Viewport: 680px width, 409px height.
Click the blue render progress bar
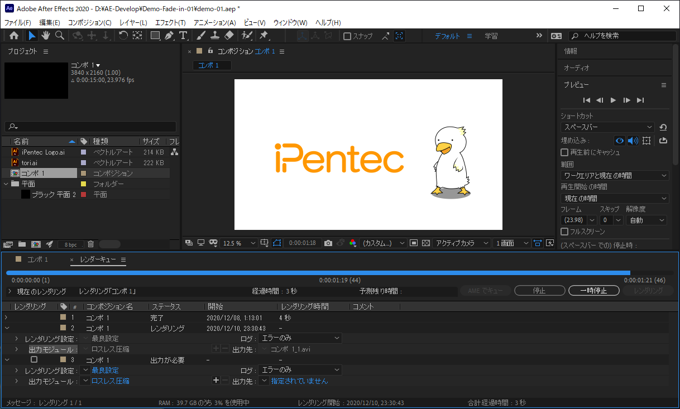point(318,273)
